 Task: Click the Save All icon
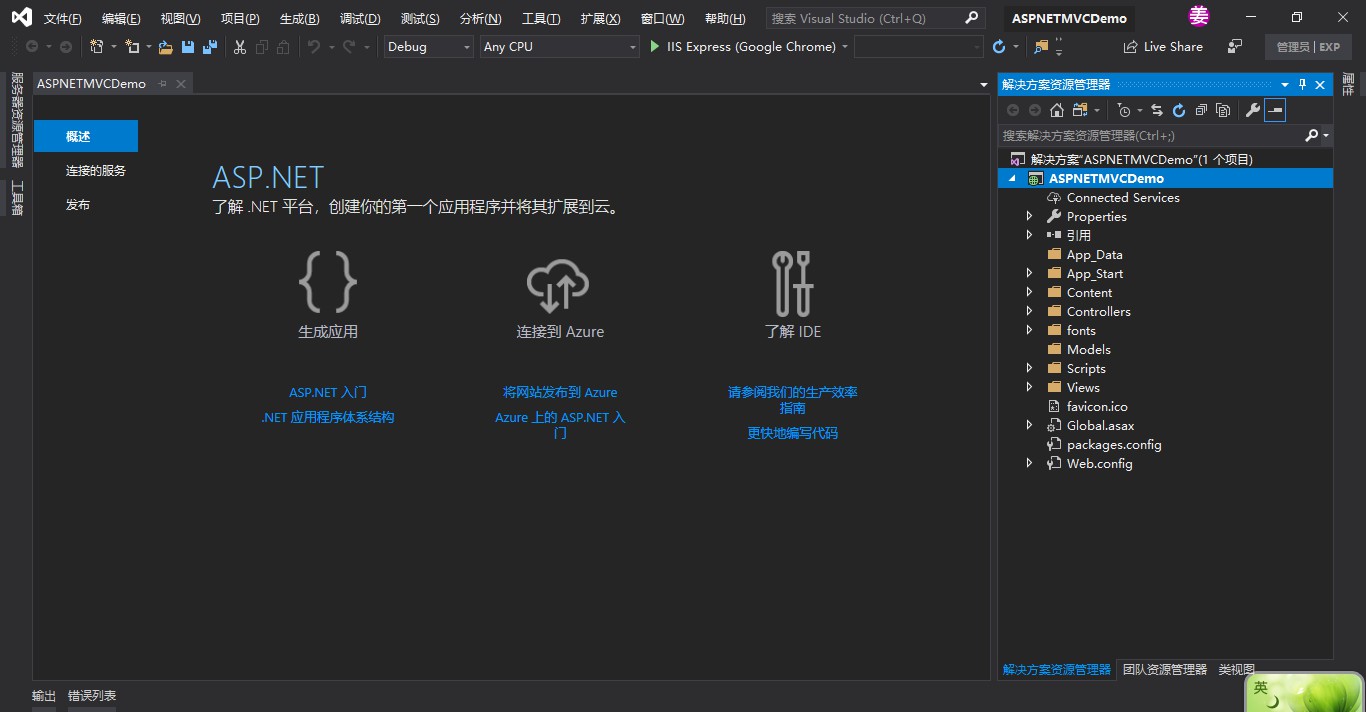(209, 47)
